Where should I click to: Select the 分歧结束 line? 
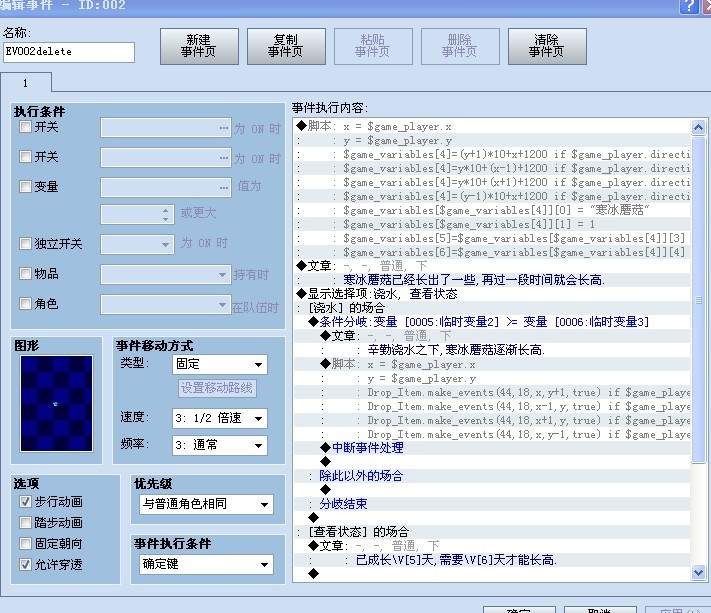492,504
